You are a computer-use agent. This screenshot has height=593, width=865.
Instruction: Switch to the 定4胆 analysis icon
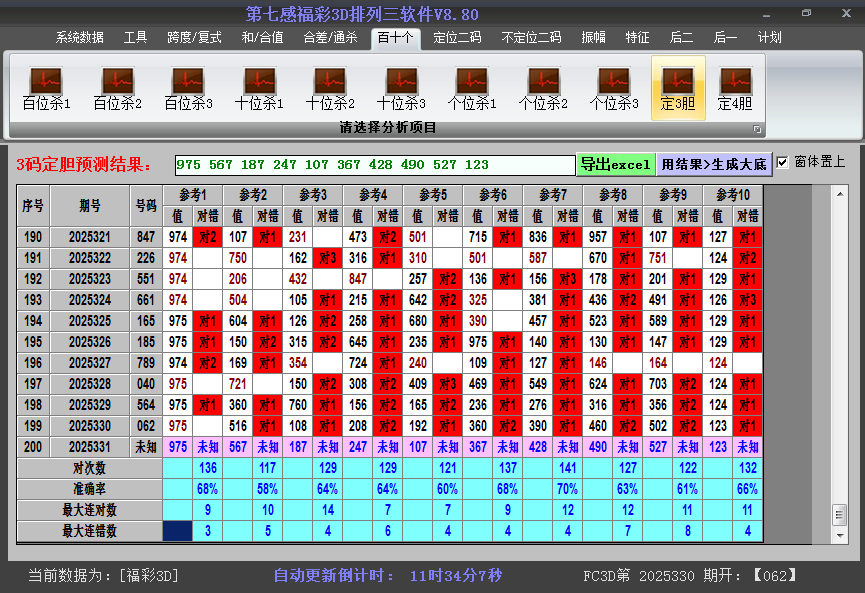pyautogui.click(x=737, y=80)
